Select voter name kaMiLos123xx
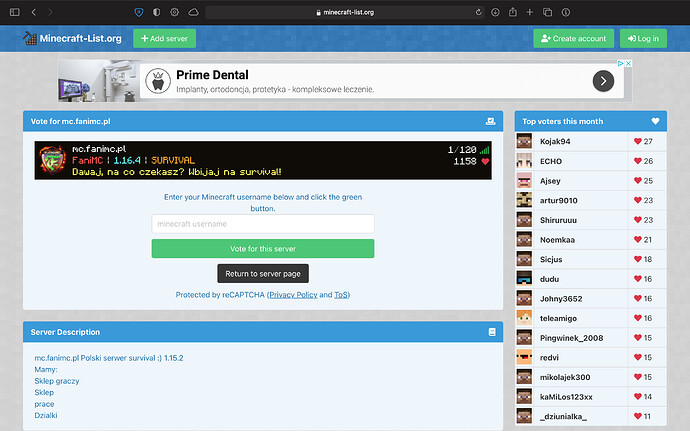The height and width of the screenshot is (431, 690). [566, 397]
